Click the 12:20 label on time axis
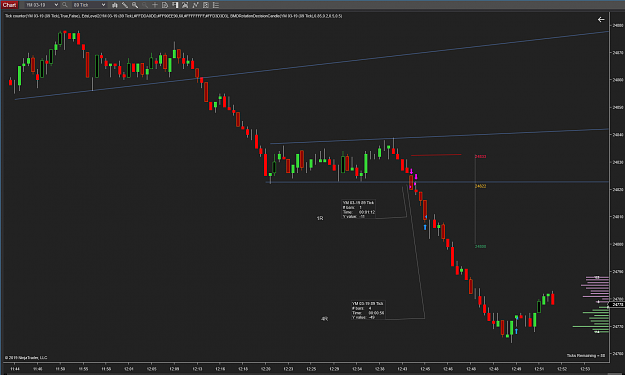This screenshot has width=625, height=375. [x=265, y=369]
